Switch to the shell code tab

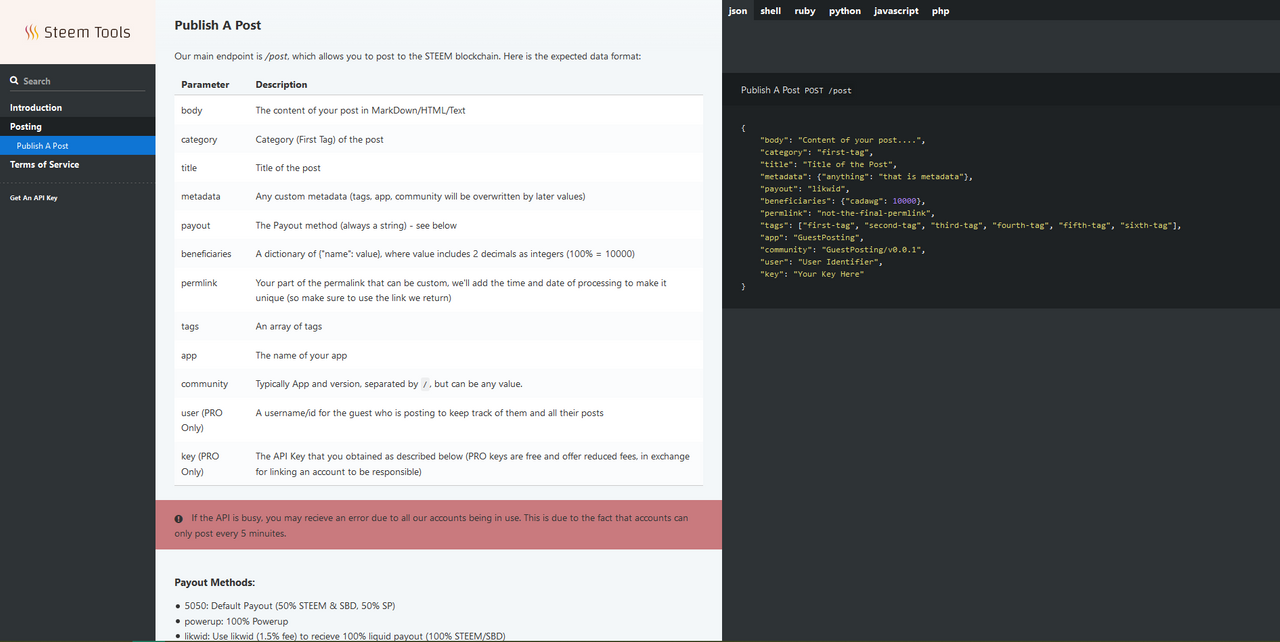(770, 11)
